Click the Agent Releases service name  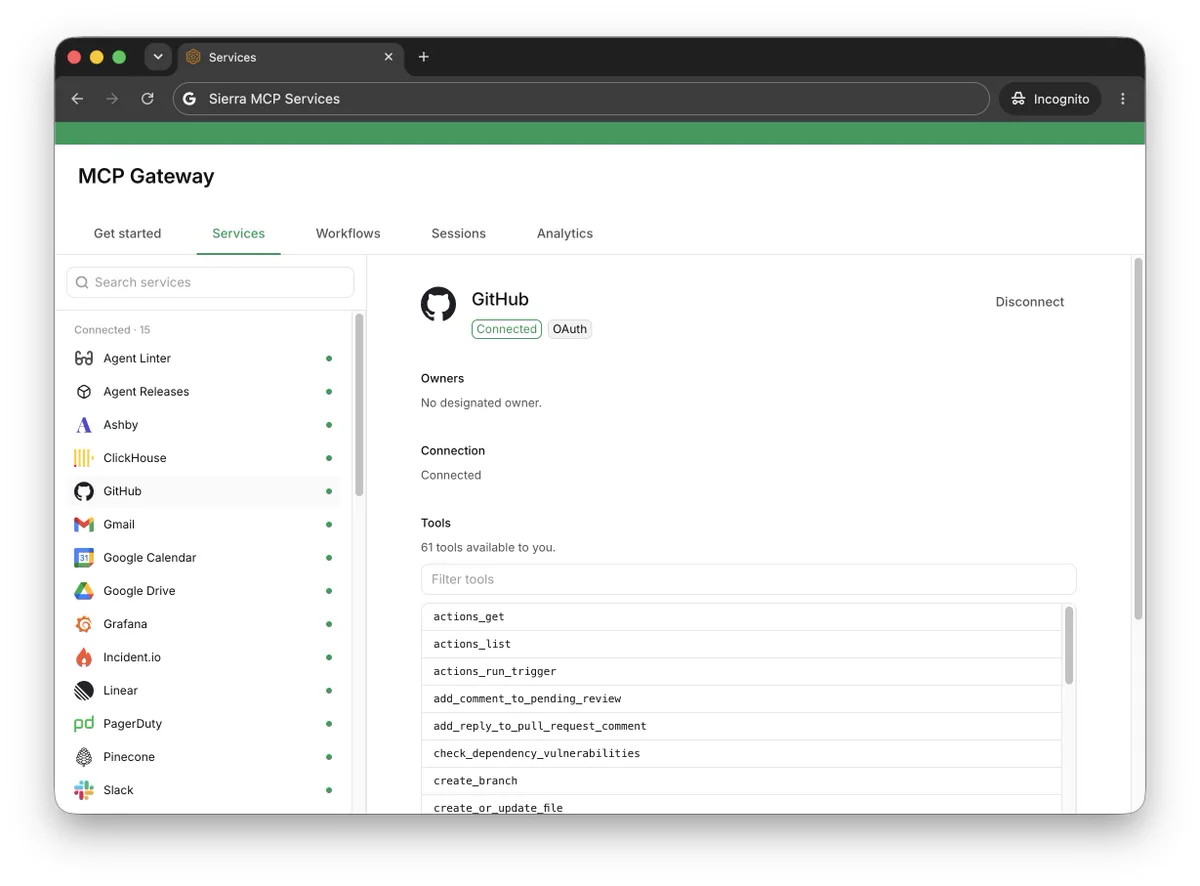pyautogui.click(x=146, y=392)
